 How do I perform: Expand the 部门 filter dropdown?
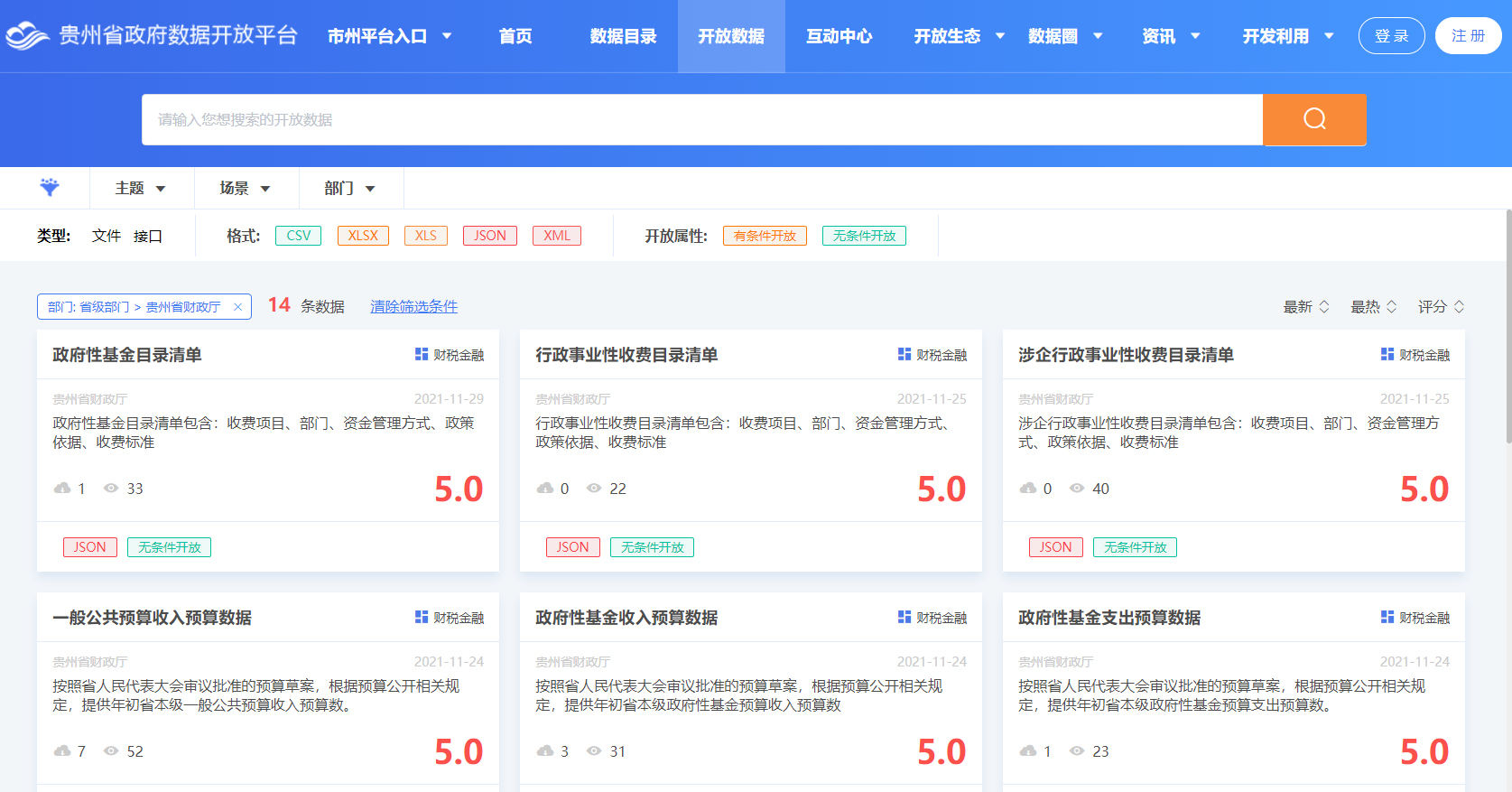(x=350, y=188)
